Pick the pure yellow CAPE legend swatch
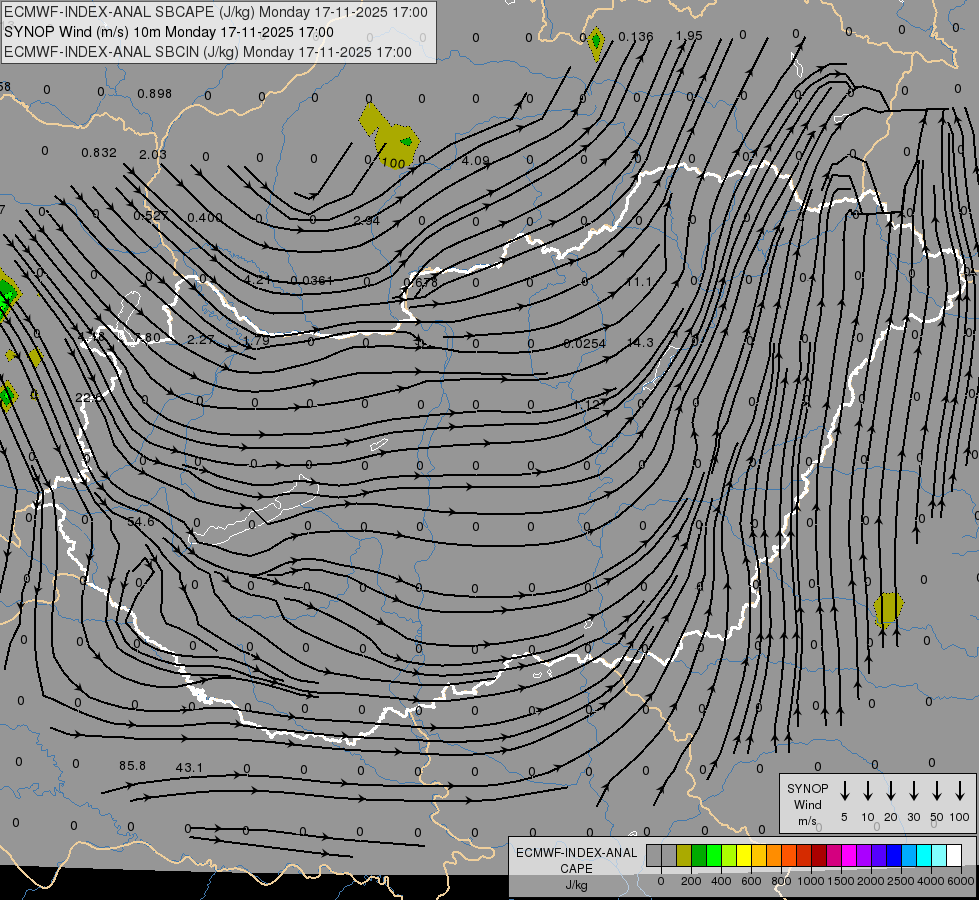 click(744, 855)
